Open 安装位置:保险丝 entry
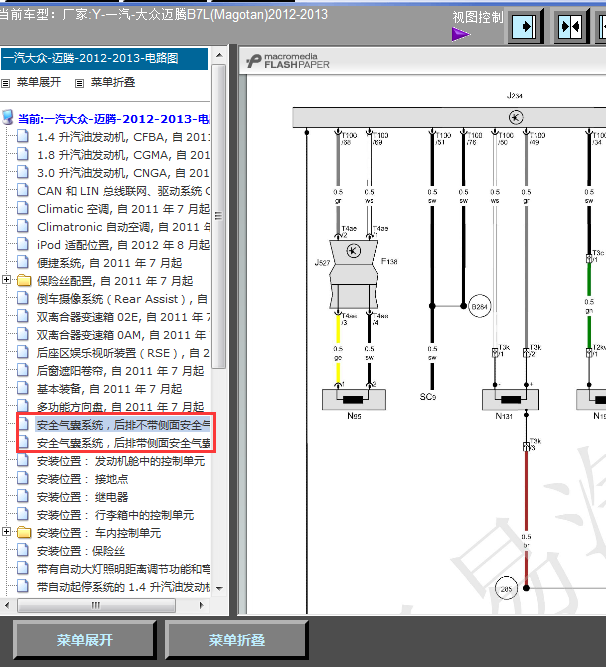Screen dimensions: 606x667 81,551
